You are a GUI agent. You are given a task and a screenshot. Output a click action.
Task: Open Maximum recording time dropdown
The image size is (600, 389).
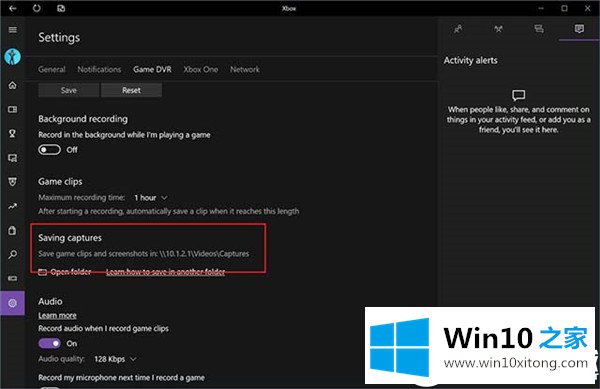[151, 198]
